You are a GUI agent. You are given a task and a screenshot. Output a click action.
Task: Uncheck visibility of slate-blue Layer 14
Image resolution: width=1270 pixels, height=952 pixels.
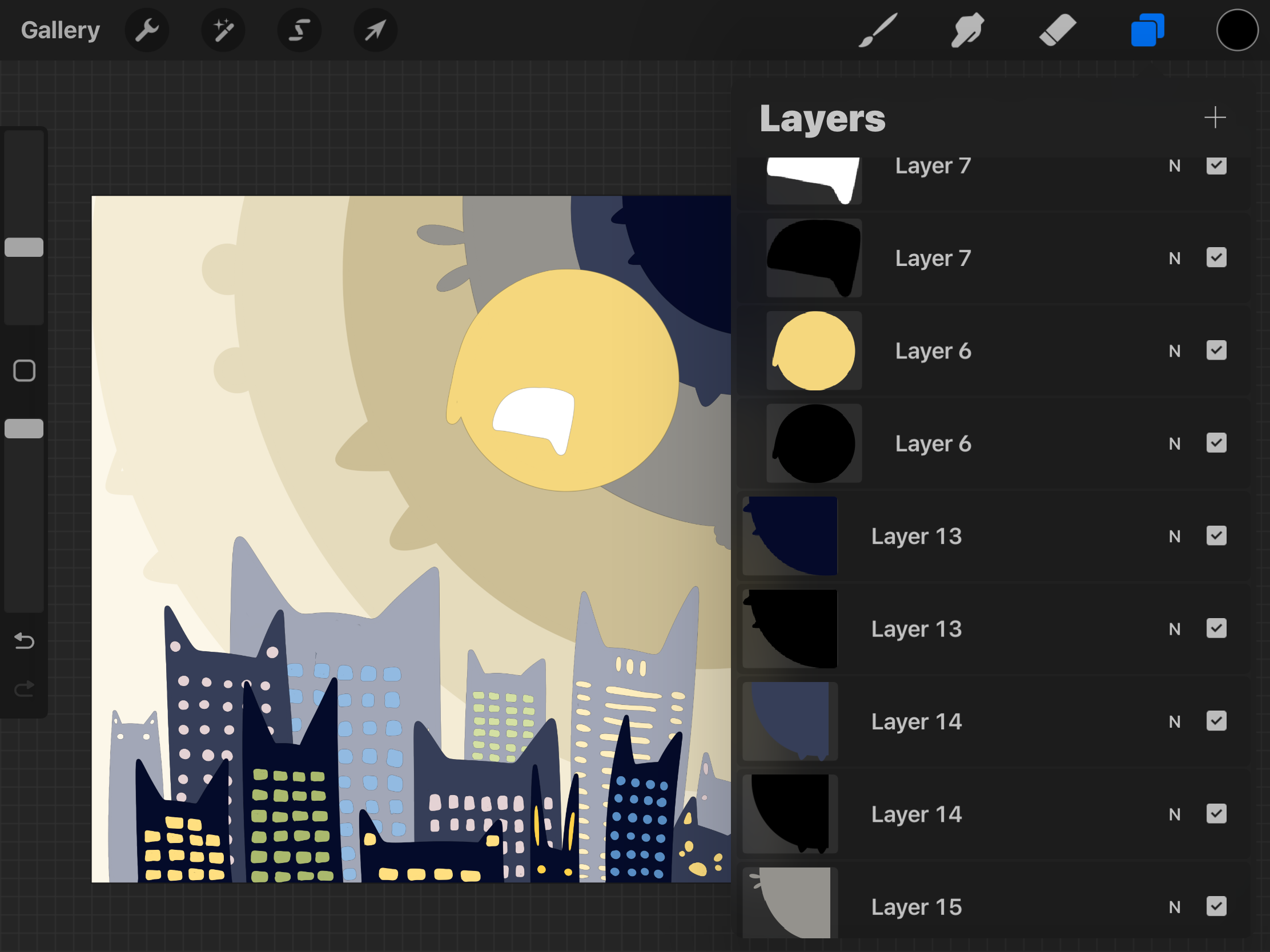[1216, 721]
